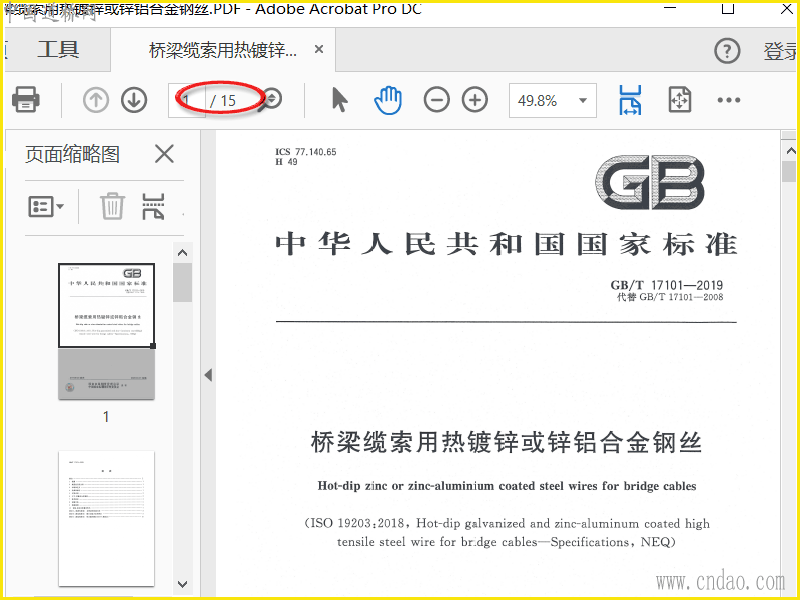Close the 页面缩略图 panel

(x=164, y=154)
